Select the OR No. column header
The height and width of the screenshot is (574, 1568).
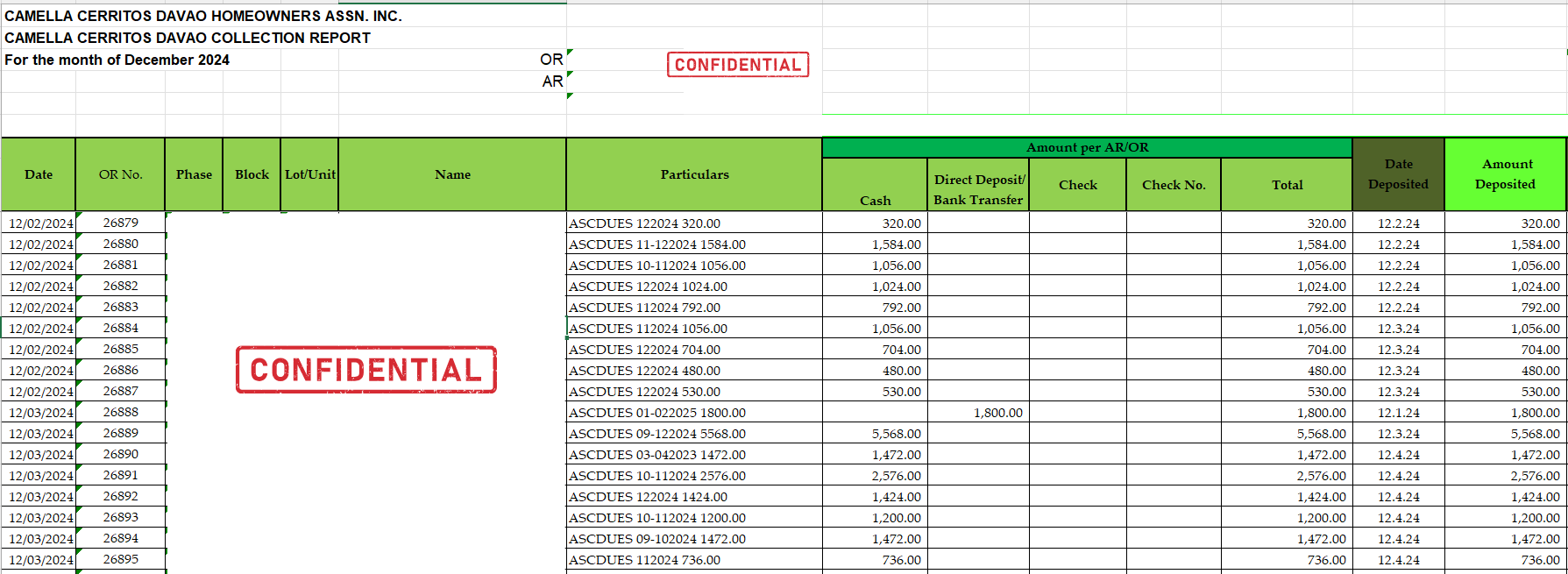click(120, 174)
